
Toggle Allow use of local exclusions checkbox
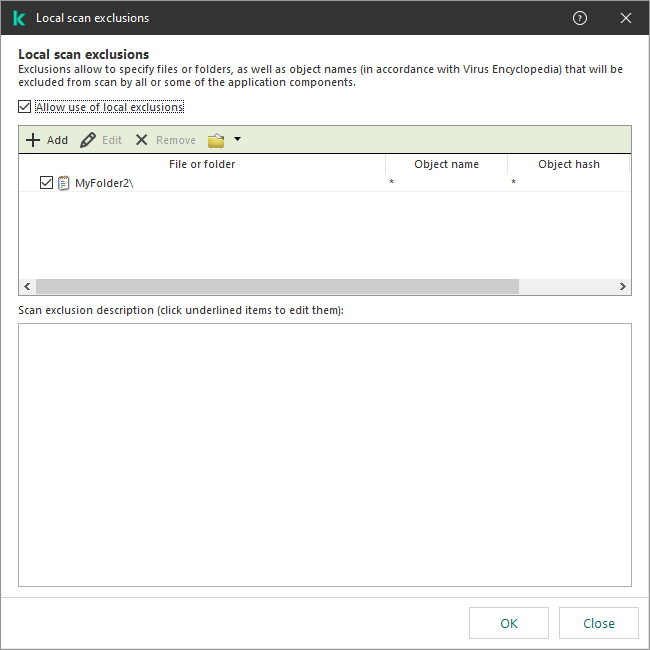[x=24, y=107]
